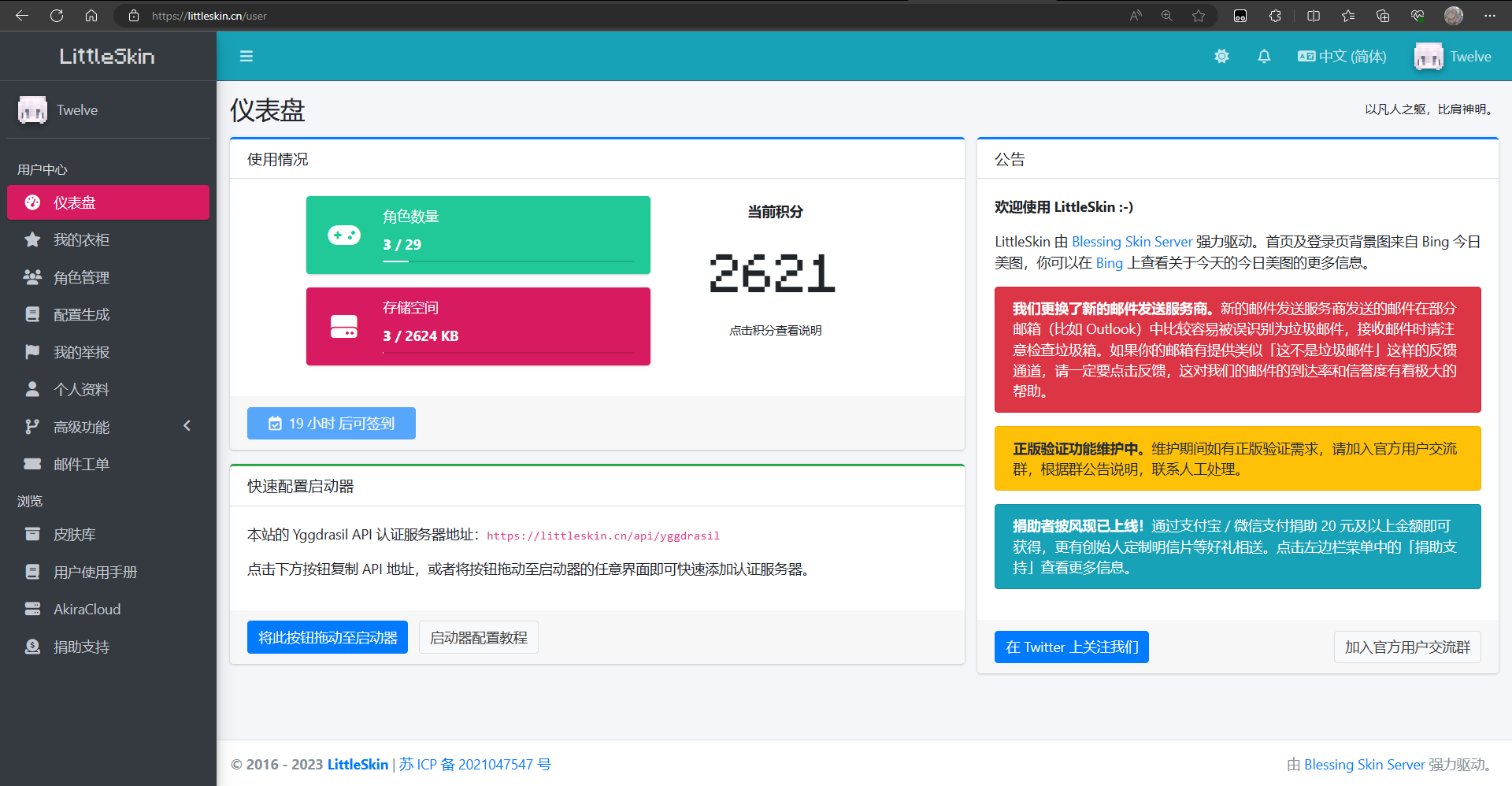Click 点击积分查看说明 text

pos(775,330)
